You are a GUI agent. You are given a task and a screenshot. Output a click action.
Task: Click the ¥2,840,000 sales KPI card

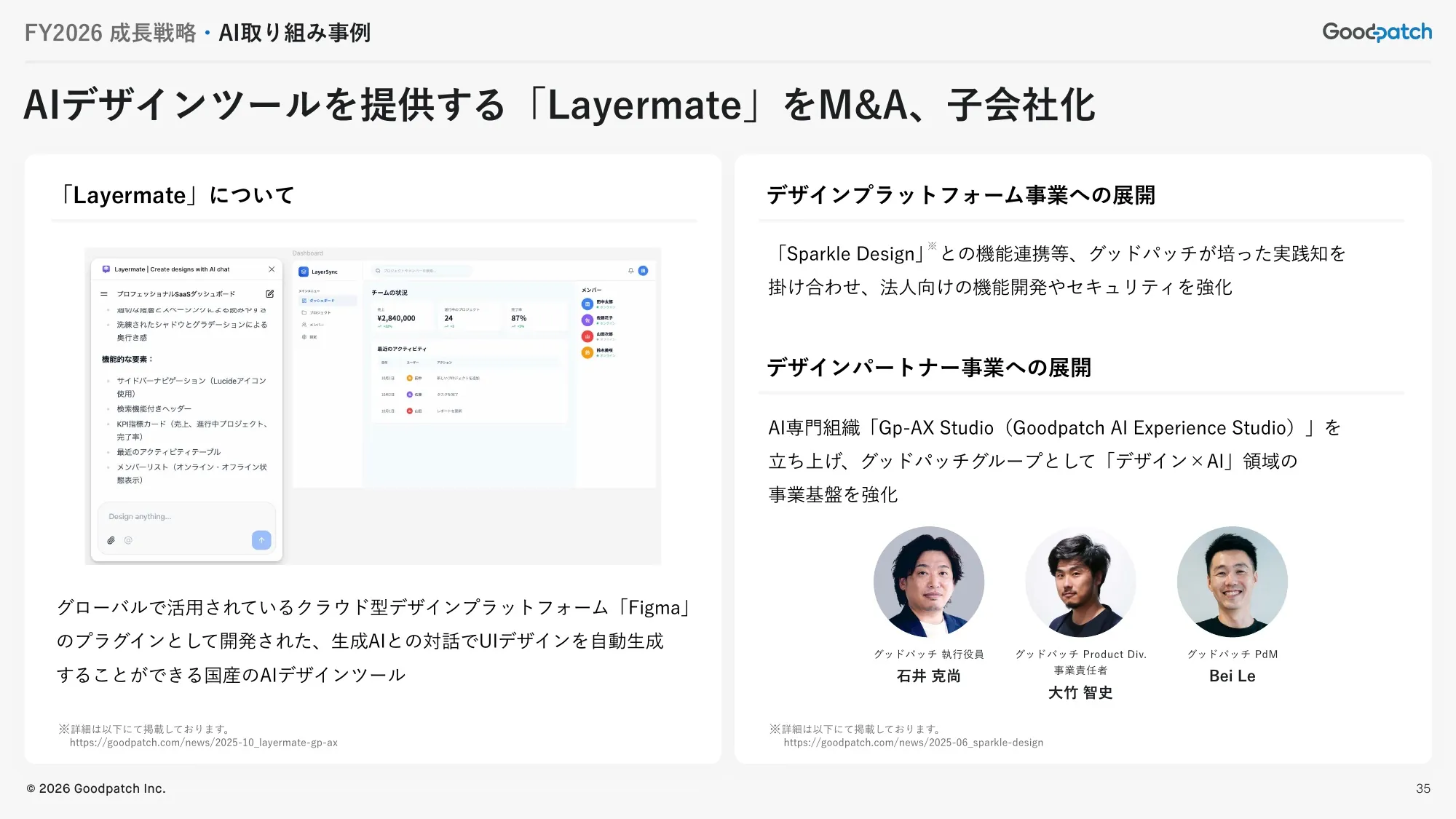402,317
